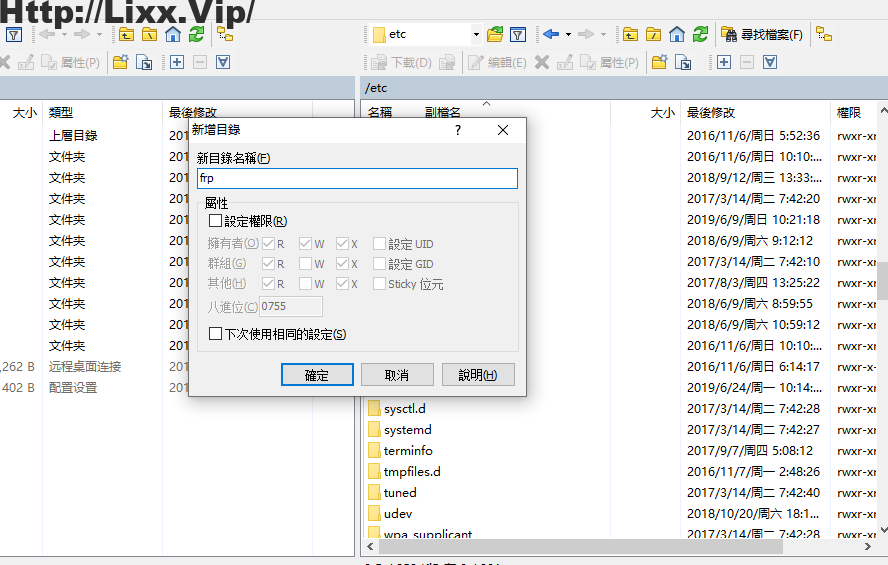Invert selection icon in local toolbar
The width and height of the screenshot is (888, 565).
(223, 62)
